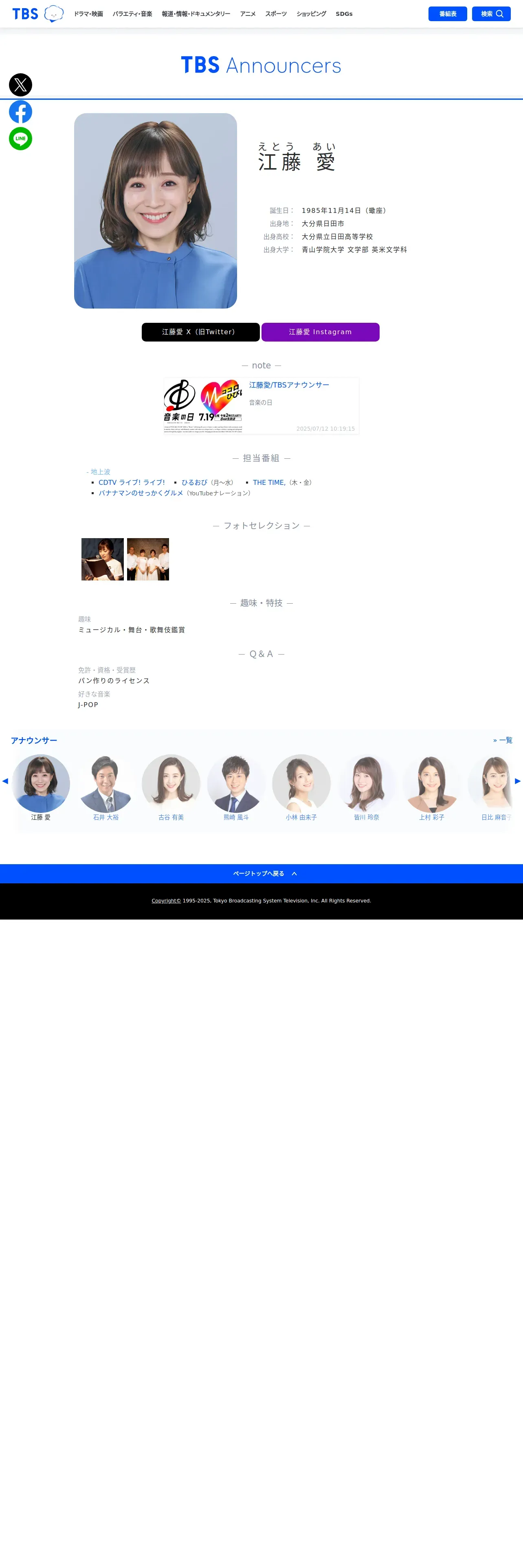Viewport: 523px width, 1568px height.
Task: Click 大分県日田市 birthplace text
Action: pyautogui.click(x=323, y=223)
